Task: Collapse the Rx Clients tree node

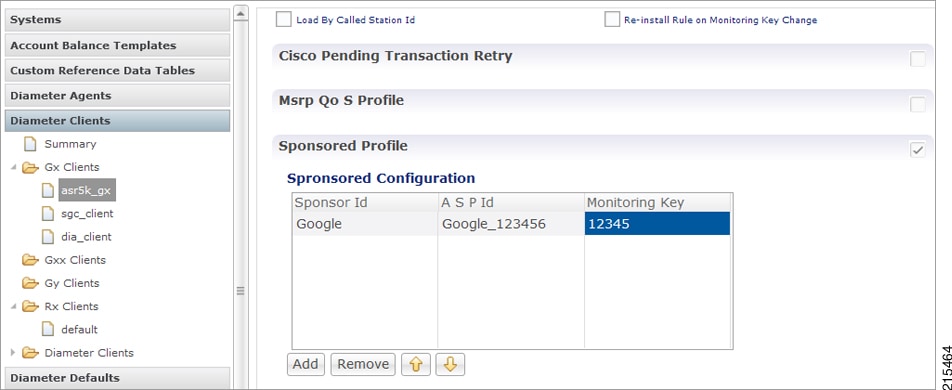Action: pyautogui.click(x=13, y=307)
